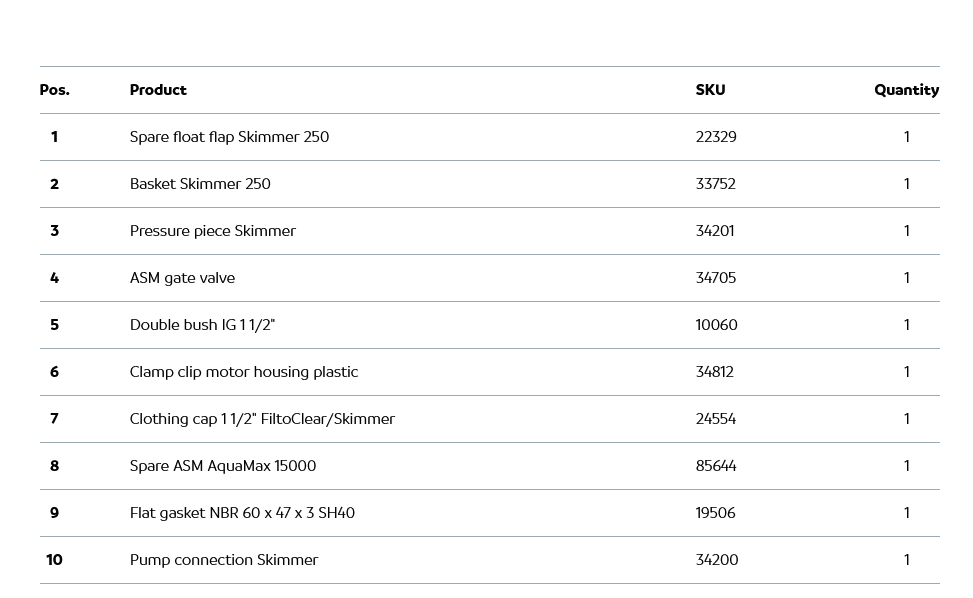This screenshot has height=598, width=973.
Task: Click Pump connection Skimmer product
Action: [223, 560]
